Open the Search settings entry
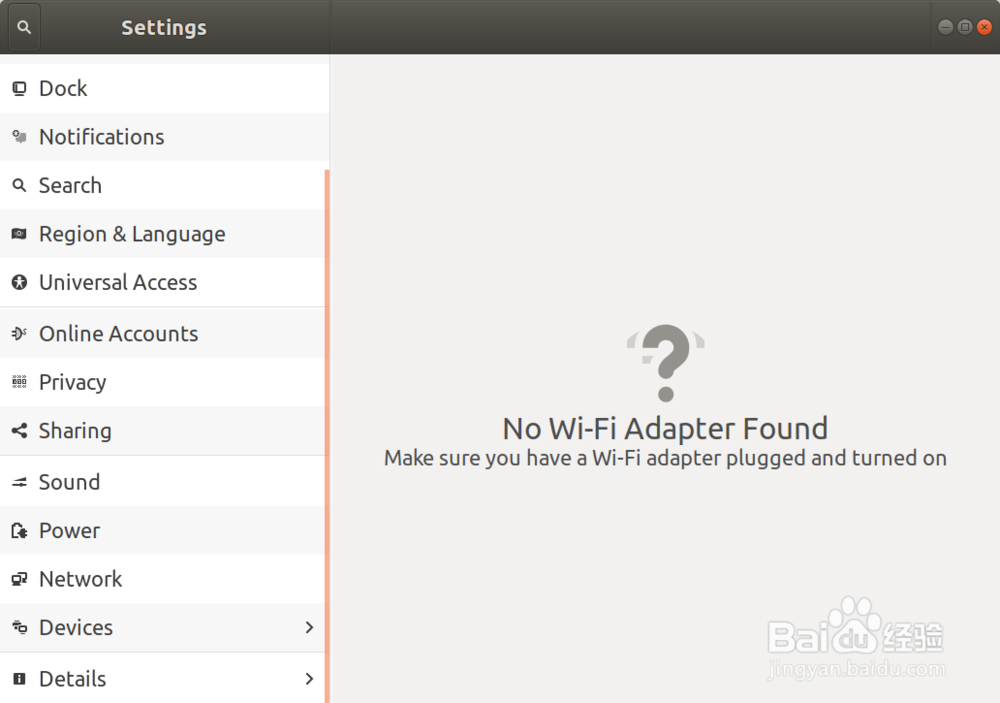Image resolution: width=1000 pixels, height=703 pixels. coord(163,186)
